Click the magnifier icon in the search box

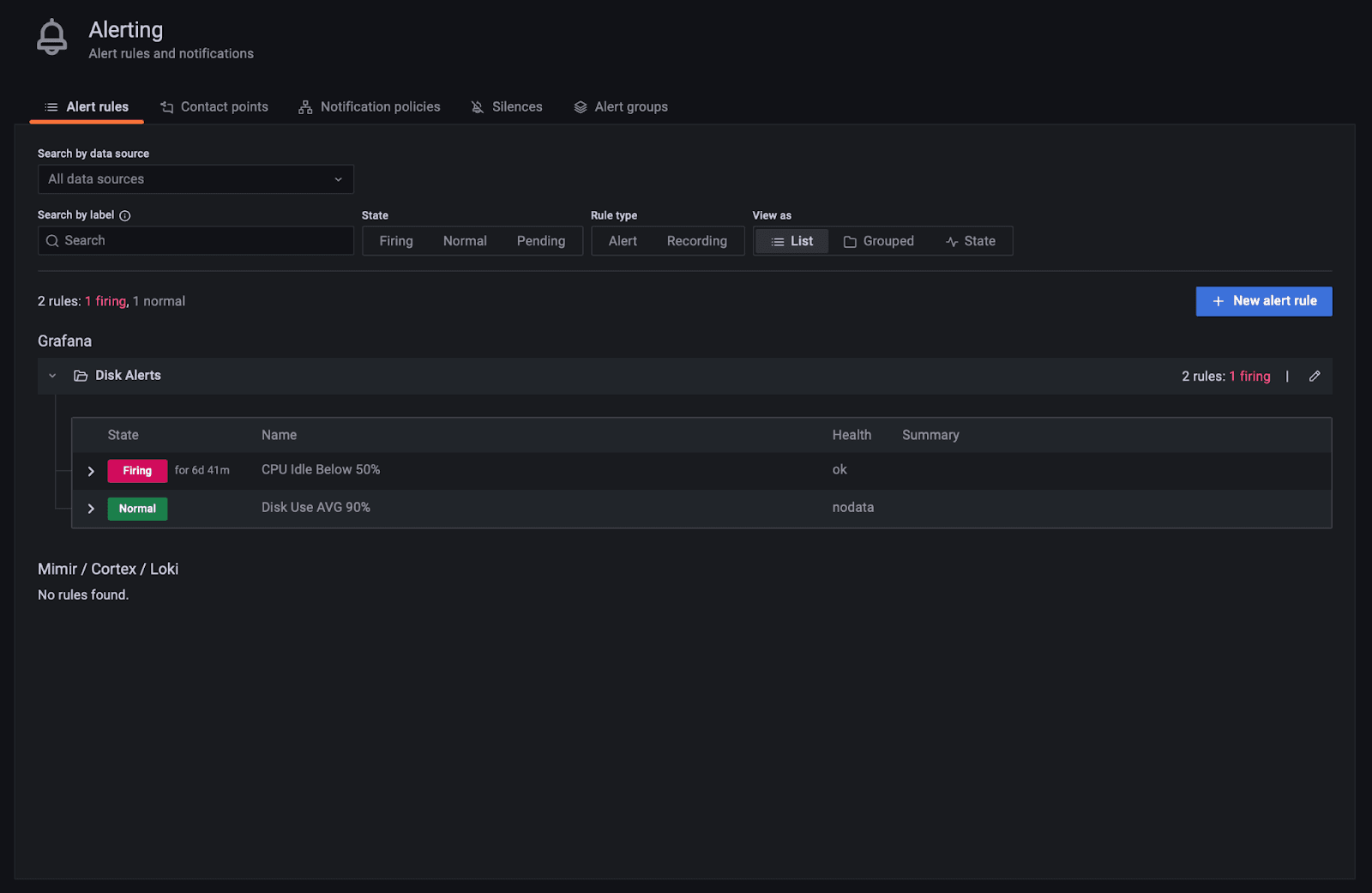[53, 241]
